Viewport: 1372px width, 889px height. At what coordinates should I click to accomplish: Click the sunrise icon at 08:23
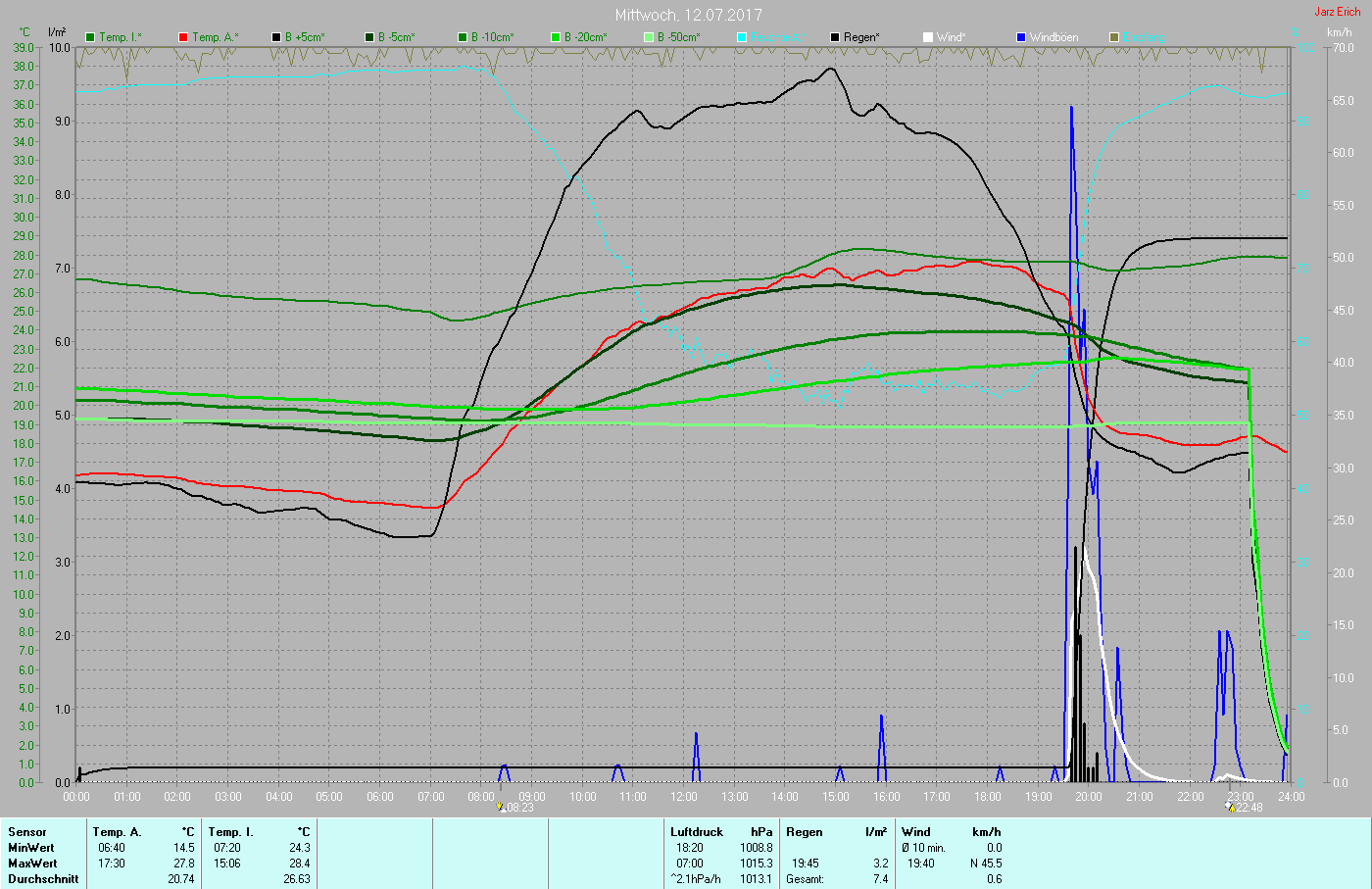[x=501, y=808]
